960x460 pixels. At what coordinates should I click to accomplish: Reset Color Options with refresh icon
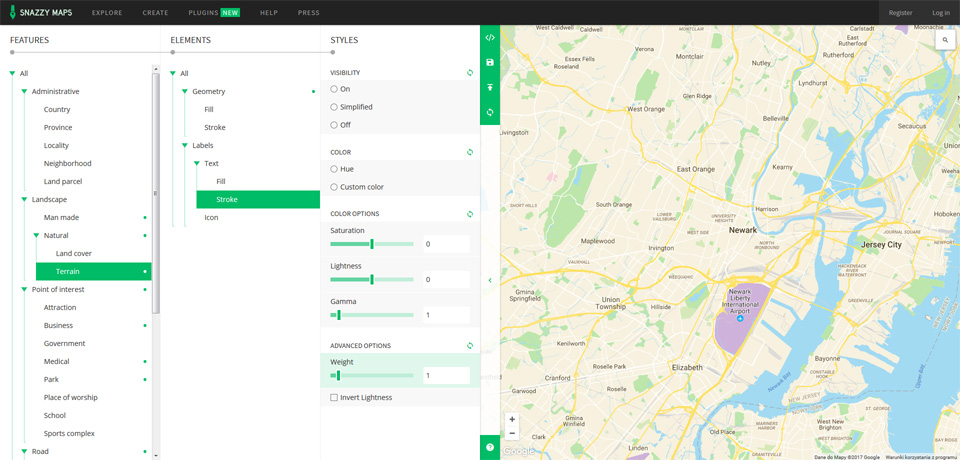tap(470, 214)
